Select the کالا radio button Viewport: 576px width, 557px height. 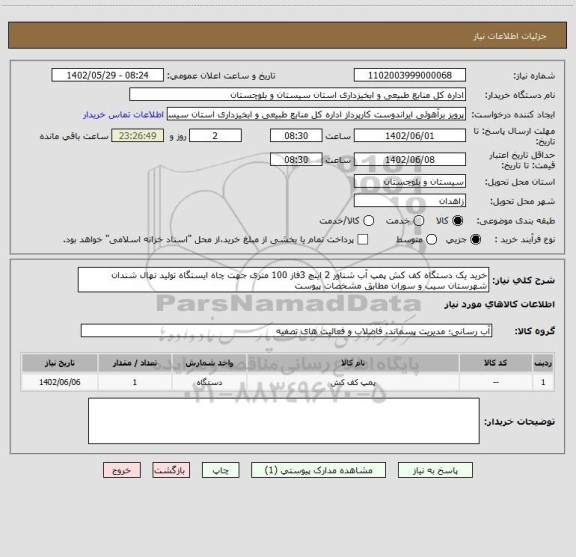[x=458, y=221]
